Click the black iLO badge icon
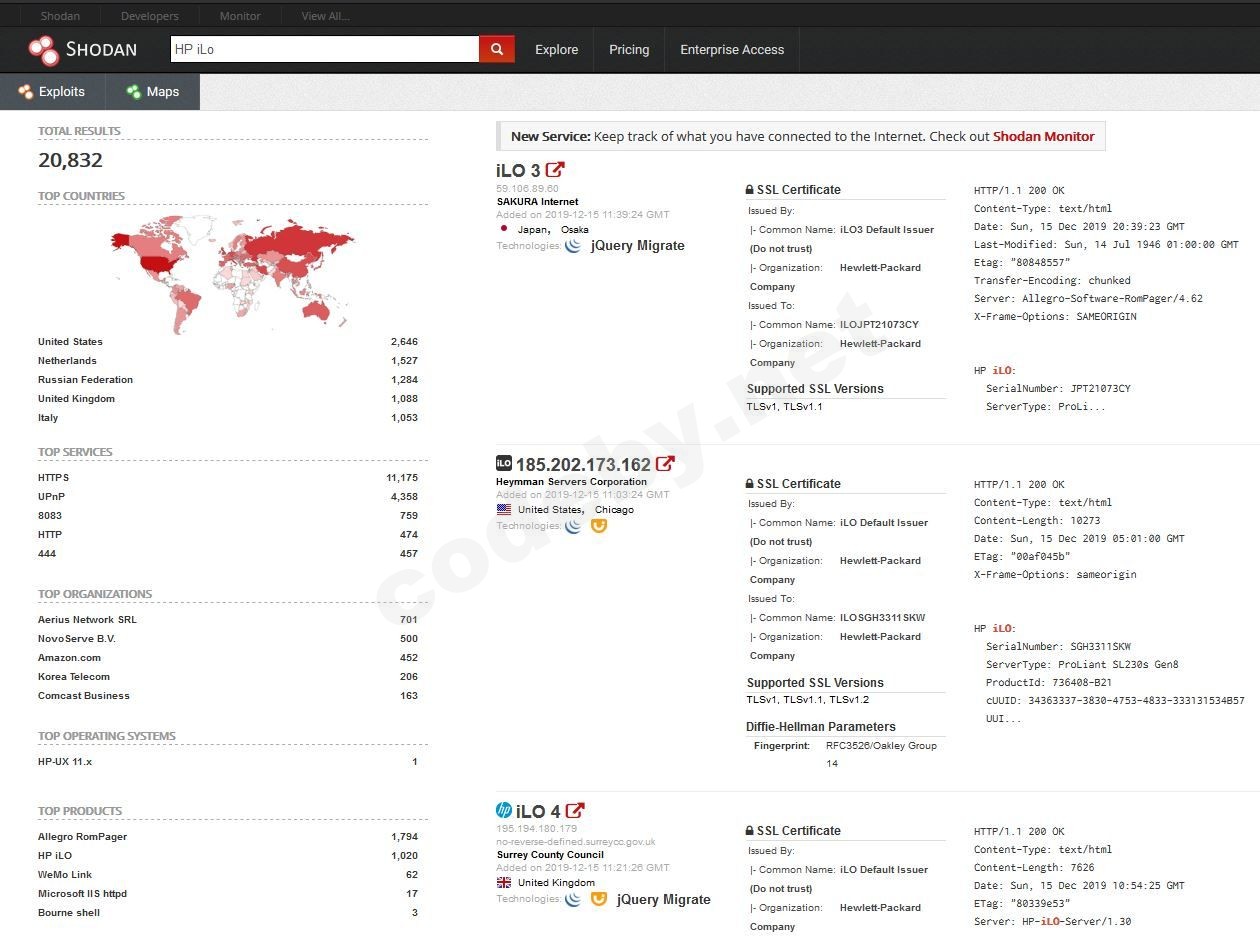The image size is (1260, 936). (504, 463)
